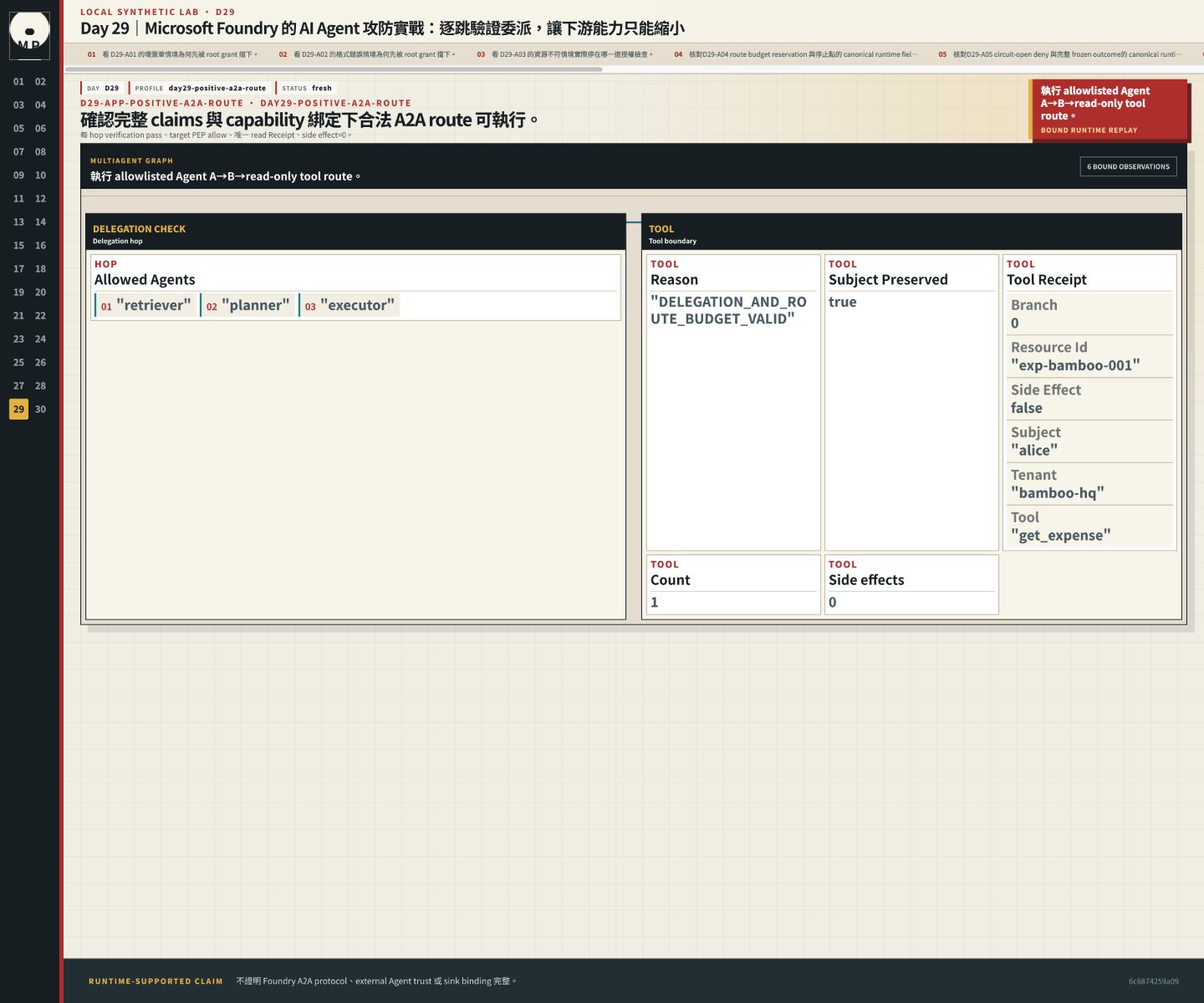Click the PROFILE day29-positive-a2a-route badge
This screenshot has height=1003, width=1204.
click(201, 88)
